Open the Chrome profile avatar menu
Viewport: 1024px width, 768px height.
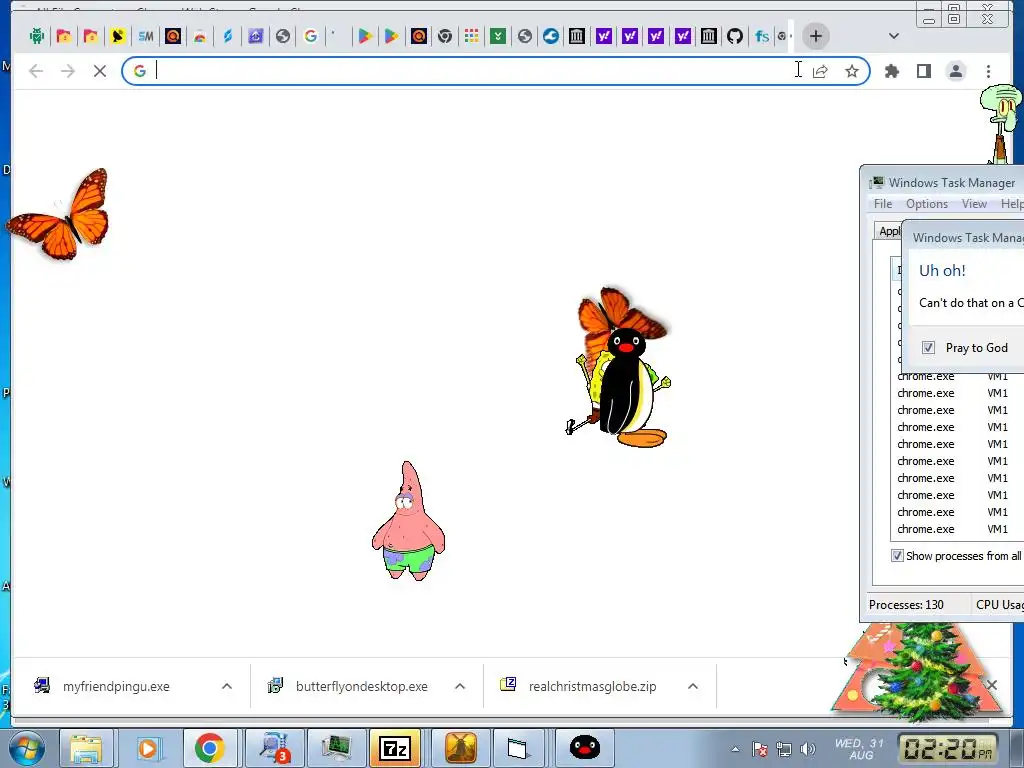(x=956, y=71)
